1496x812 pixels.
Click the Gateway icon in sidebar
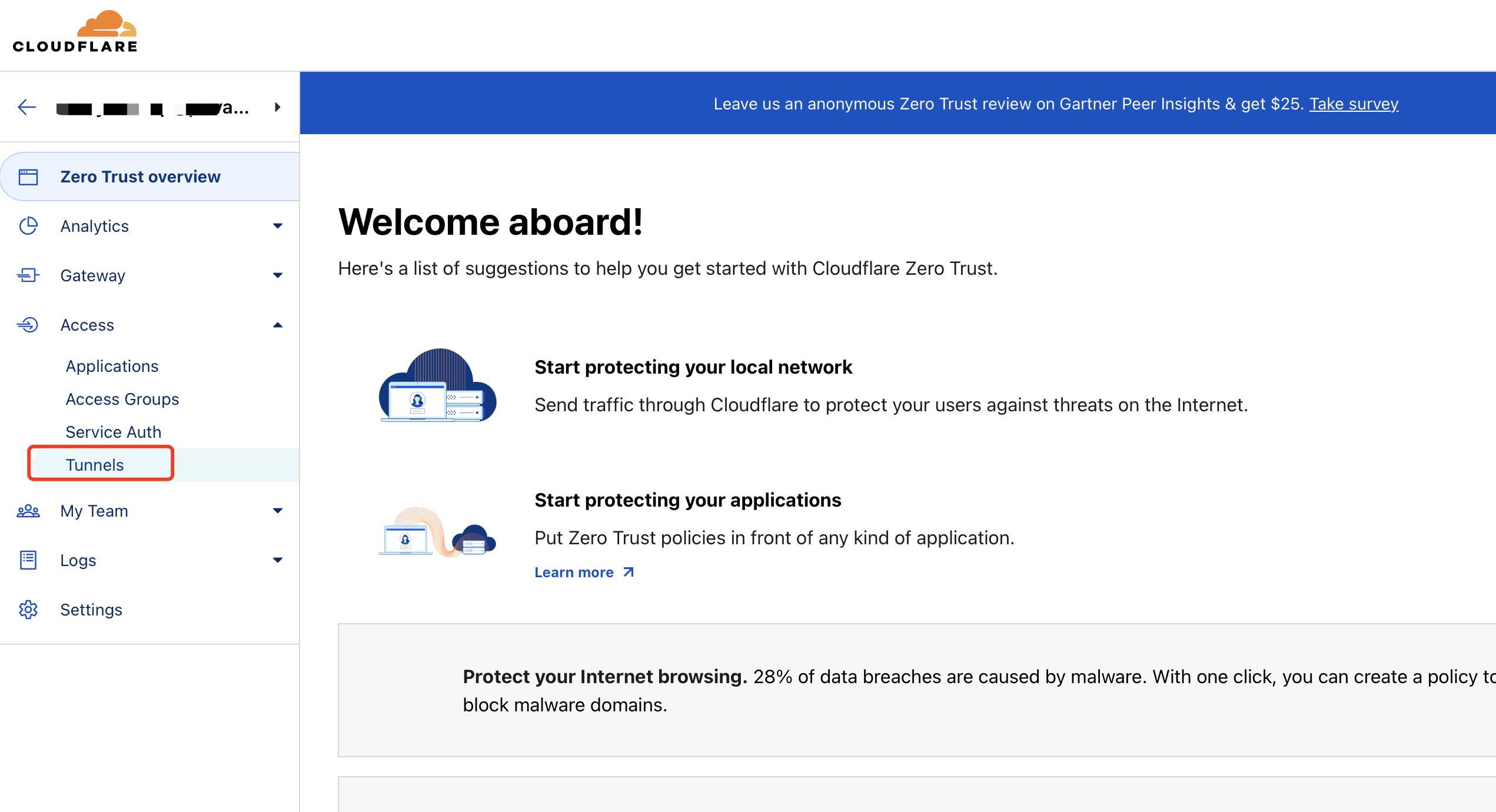click(28, 275)
